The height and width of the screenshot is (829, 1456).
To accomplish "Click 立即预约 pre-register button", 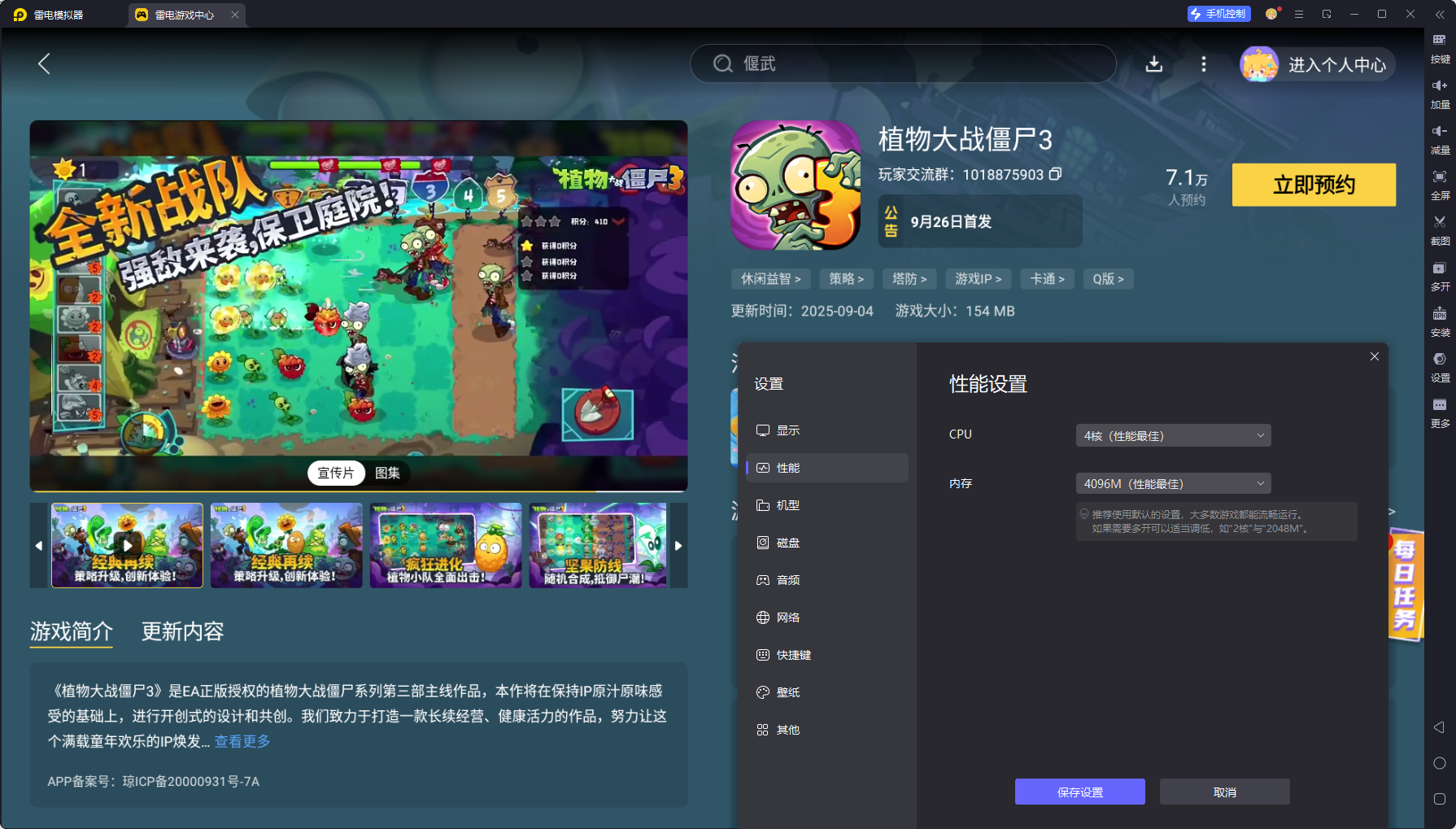I will coord(1314,185).
